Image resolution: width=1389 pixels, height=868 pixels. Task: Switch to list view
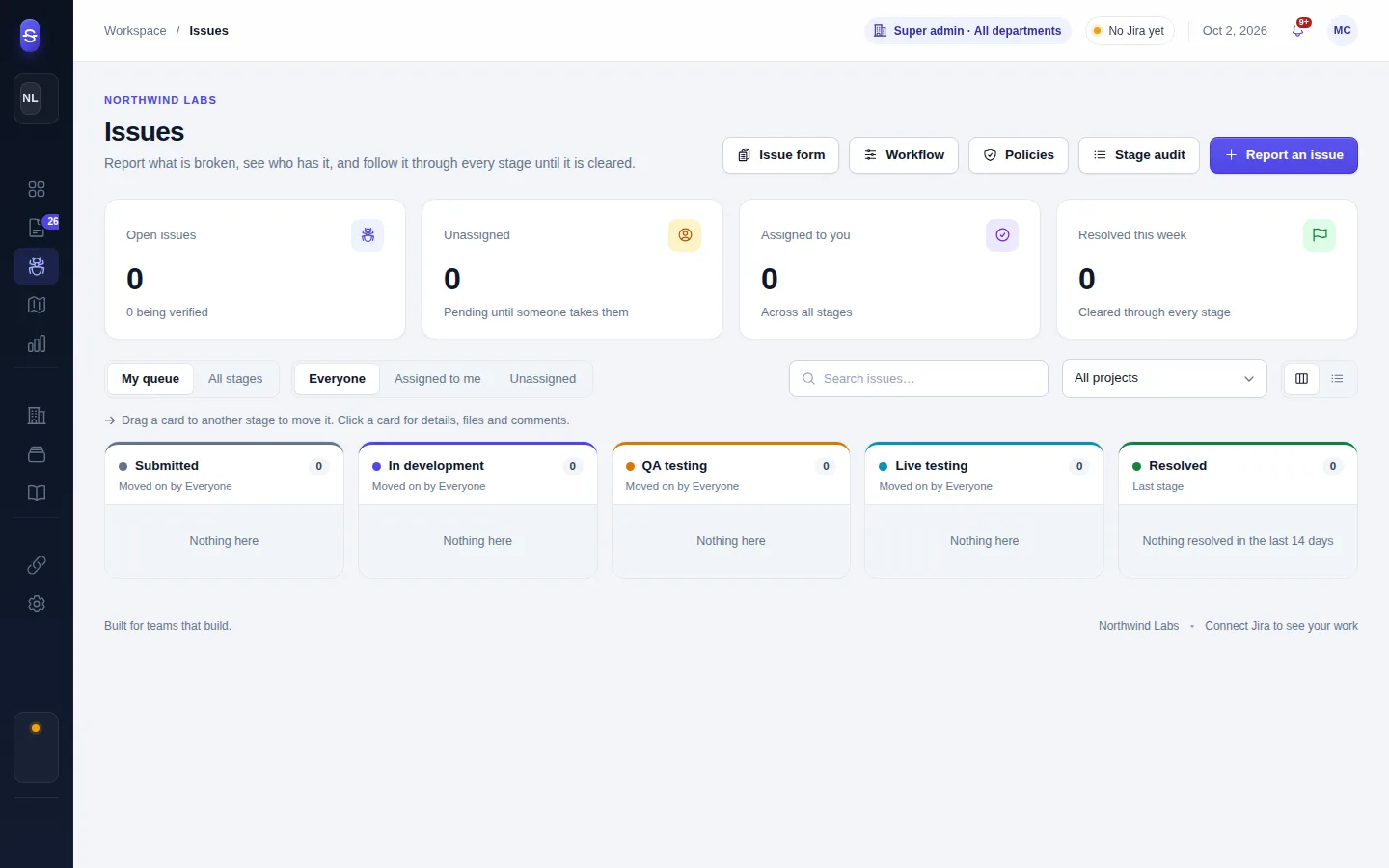tap(1337, 379)
